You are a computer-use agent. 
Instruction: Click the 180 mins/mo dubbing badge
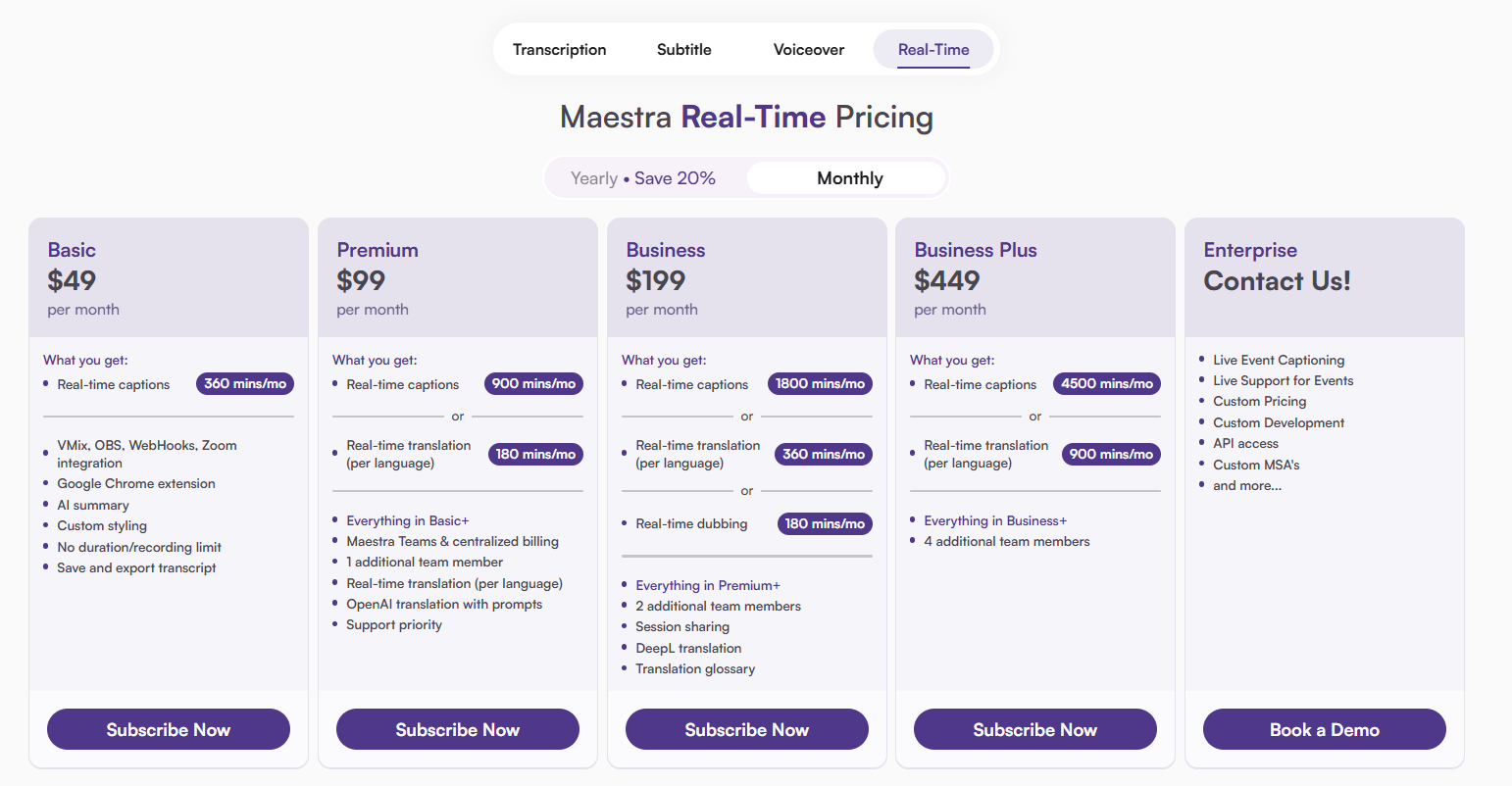[825, 524]
